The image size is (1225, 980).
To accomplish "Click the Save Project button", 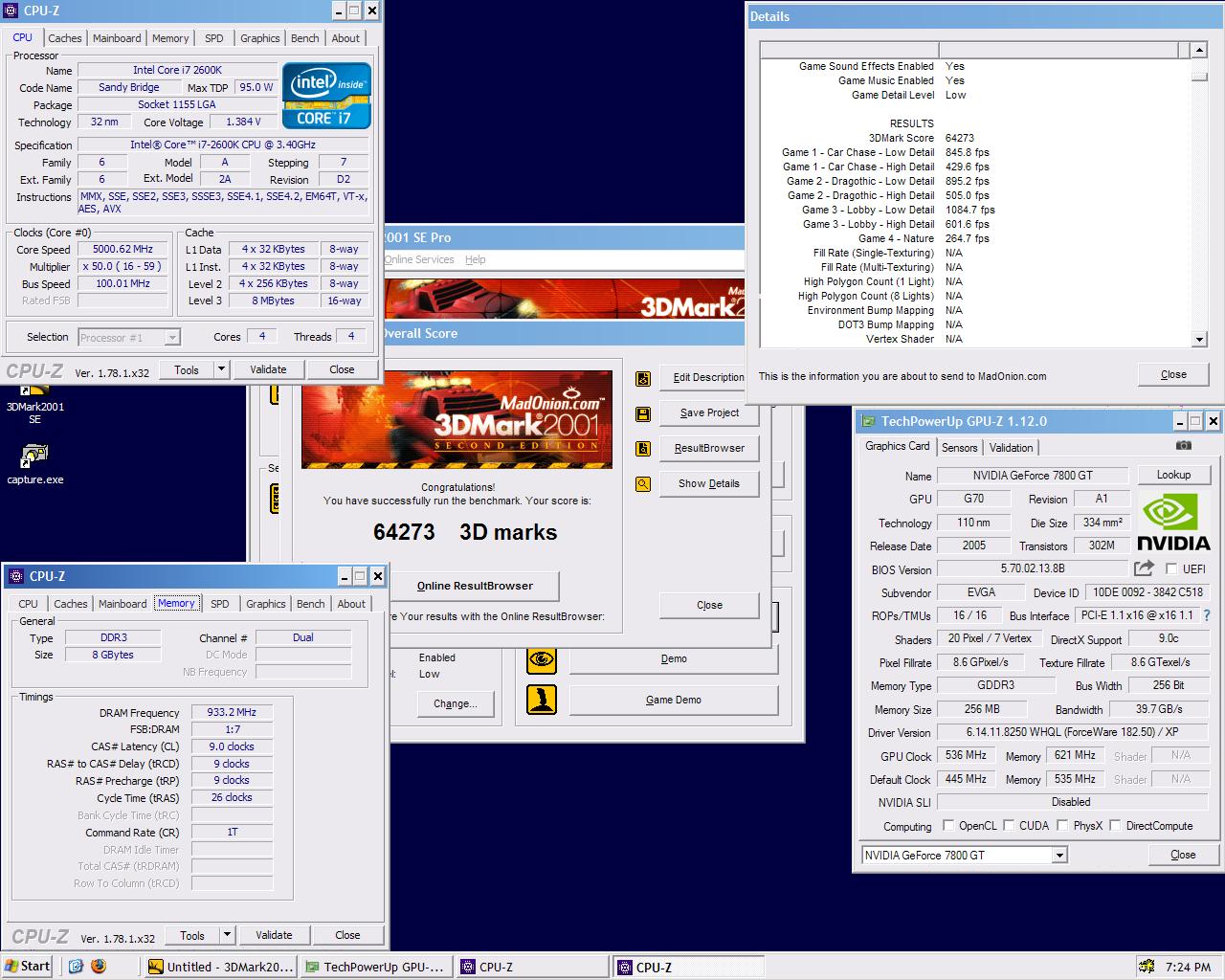I will 709,412.
